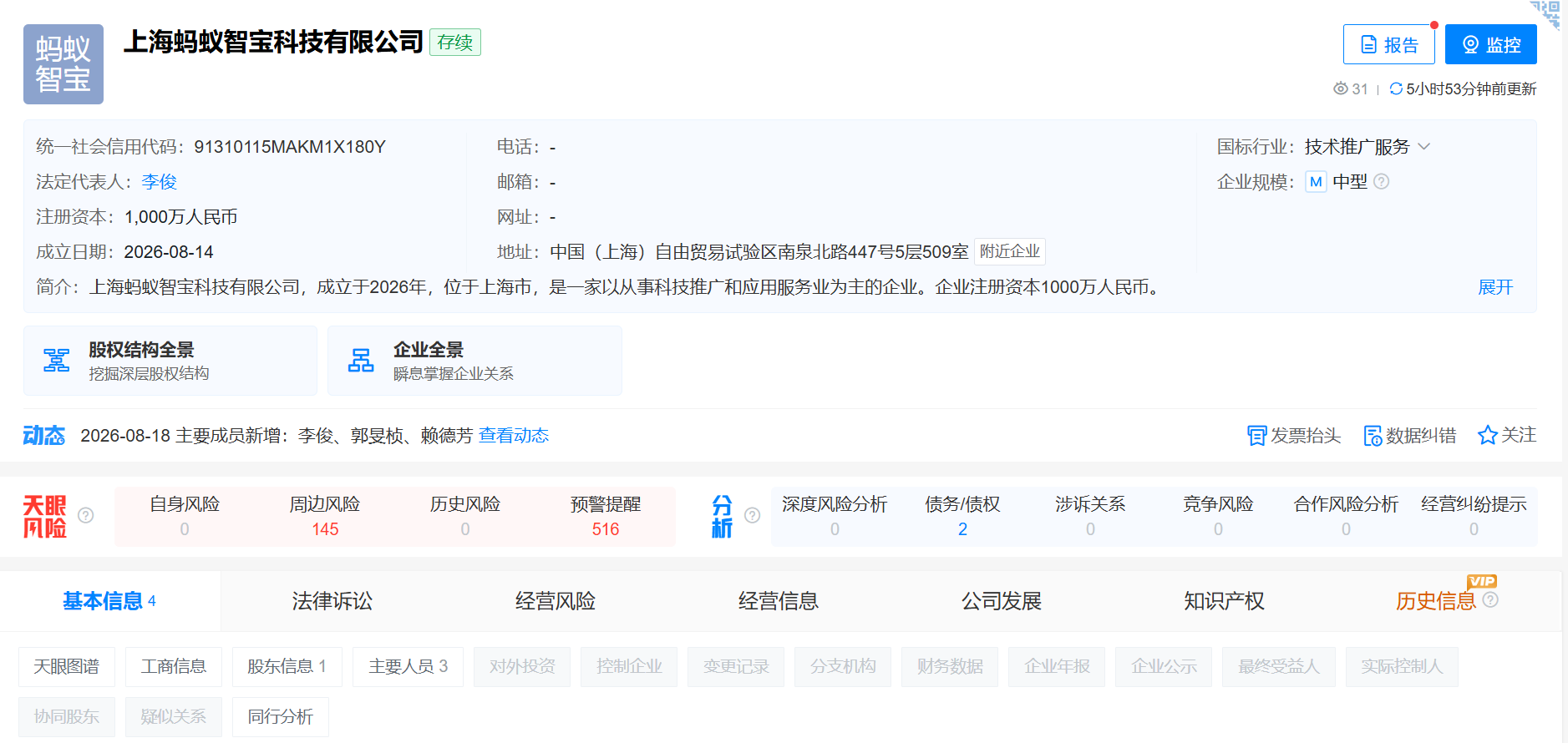Switch to the 法律诉讼 tab
This screenshot has height=743, width=1568.
pos(332,601)
